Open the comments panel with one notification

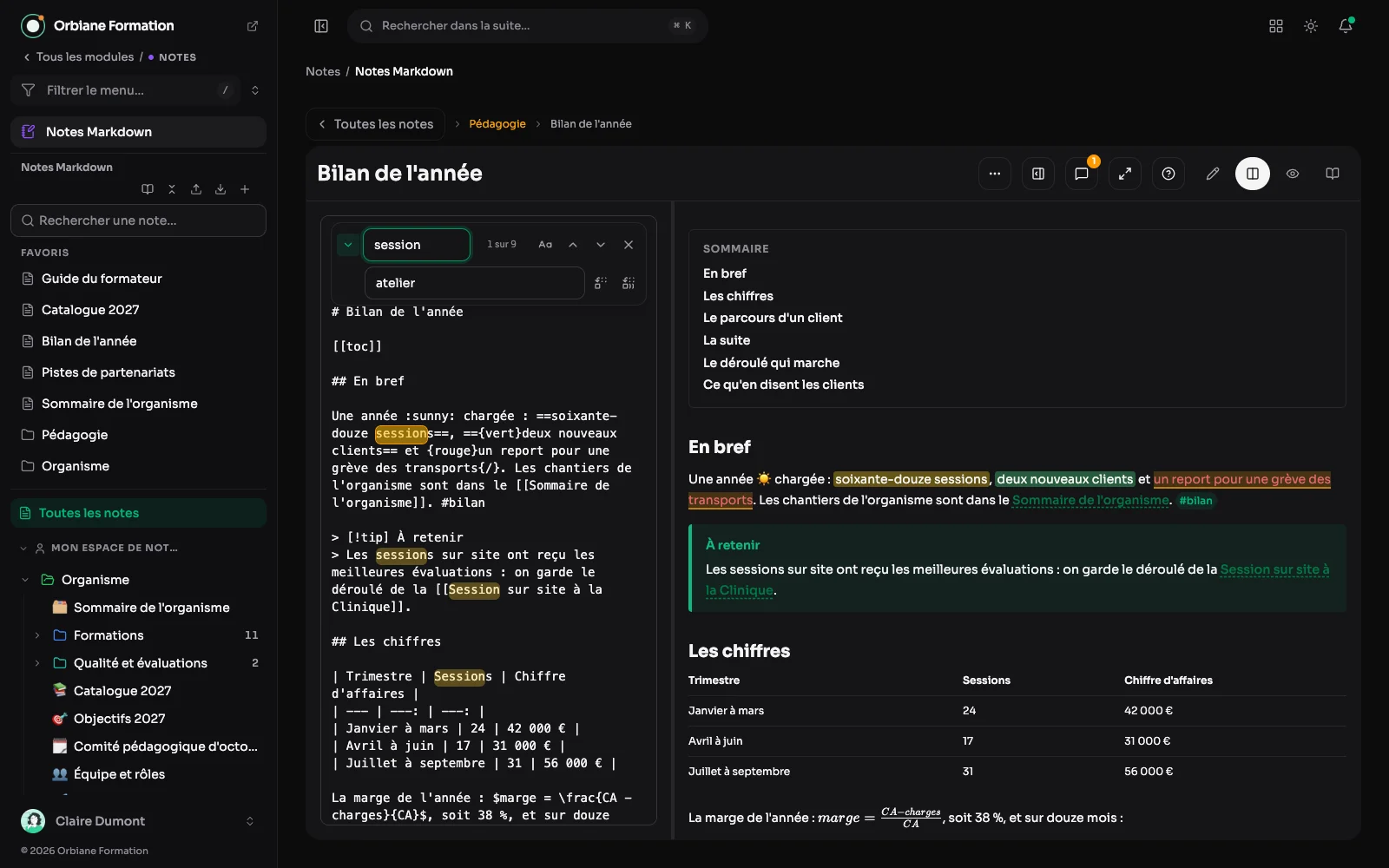tap(1082, 174)
